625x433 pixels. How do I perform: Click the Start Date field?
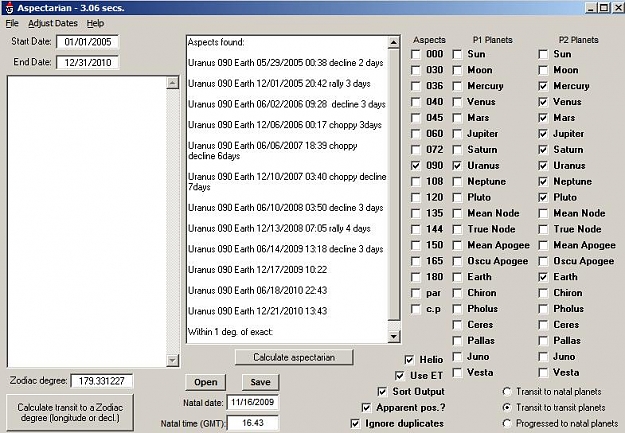88,42
